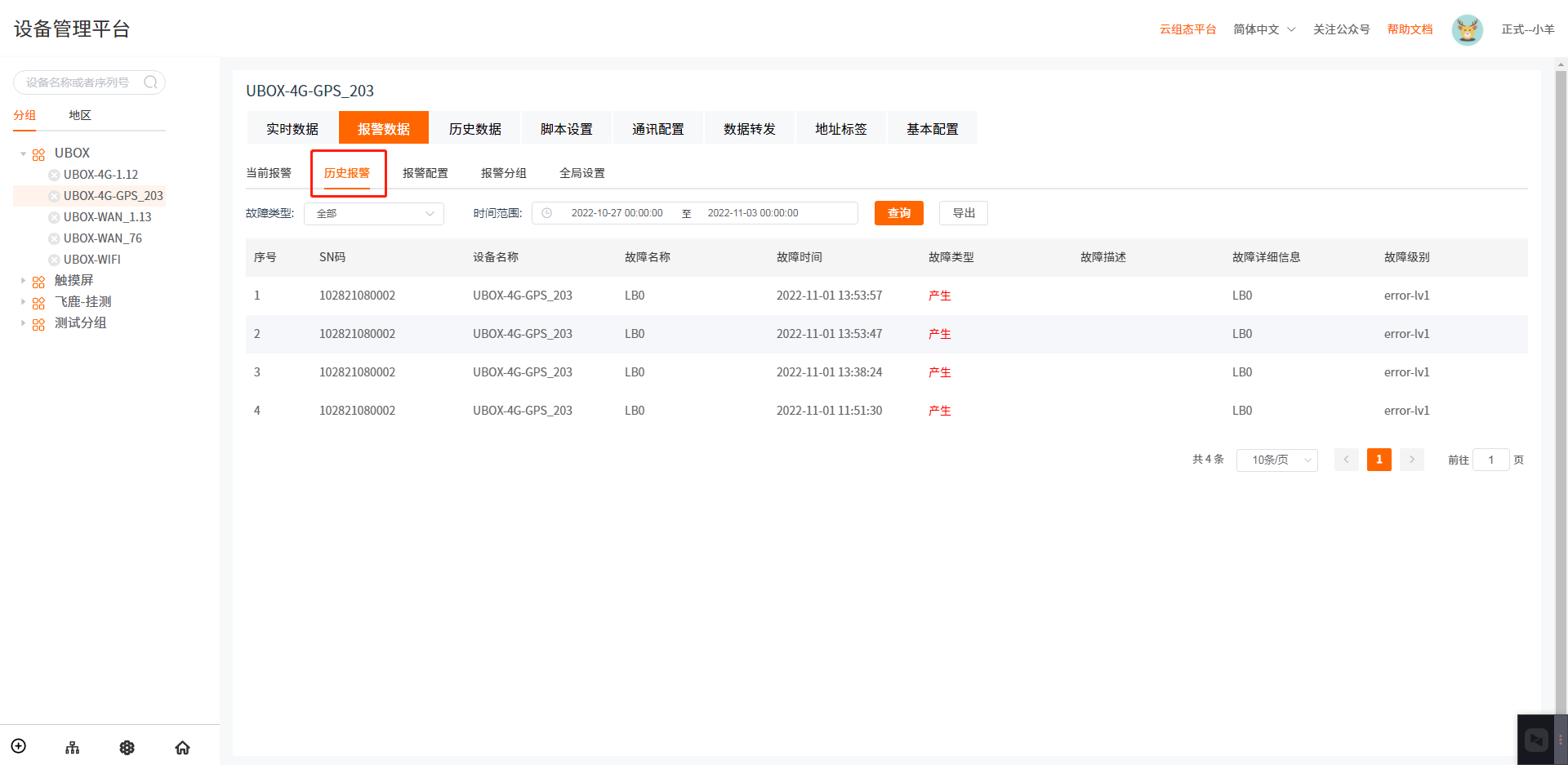This screenshot has height=765, width=1568.
Task: Switch to the 历史数据 tab
Action: click(475, 128)
